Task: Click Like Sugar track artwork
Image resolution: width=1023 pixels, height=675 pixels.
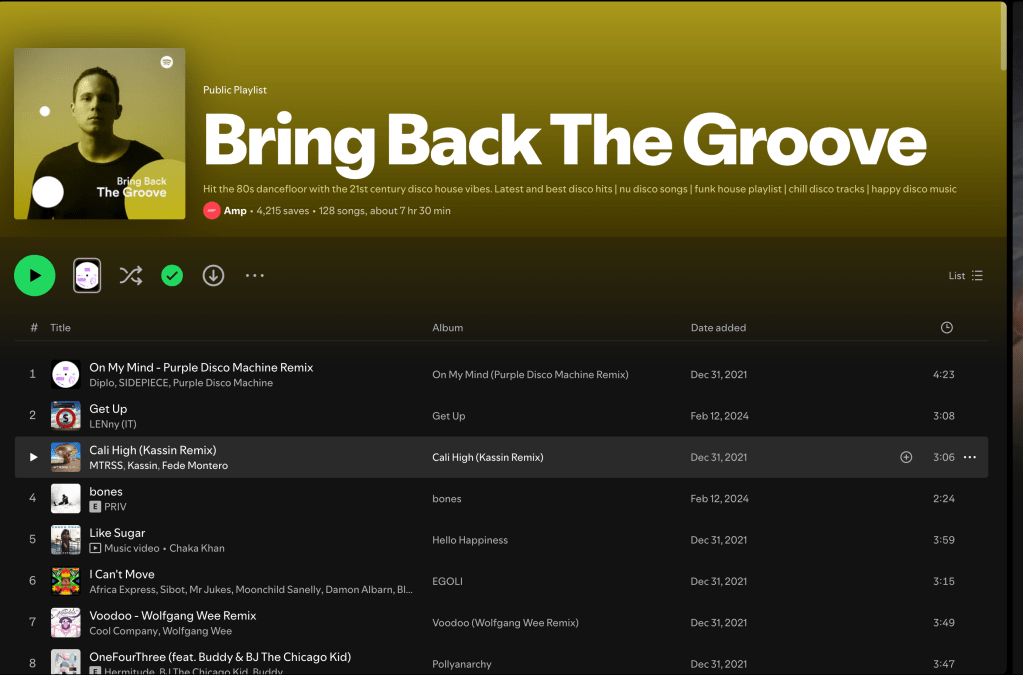Action: [66, 540]
